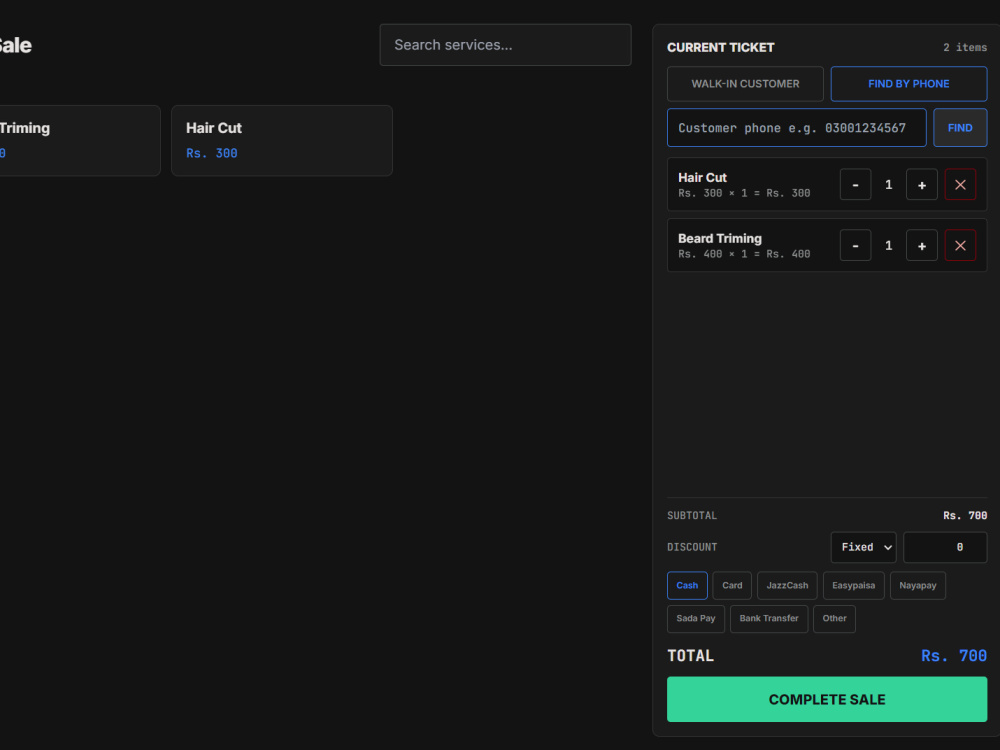Decrease Beard Triming quantity with minus

[855, 246]
